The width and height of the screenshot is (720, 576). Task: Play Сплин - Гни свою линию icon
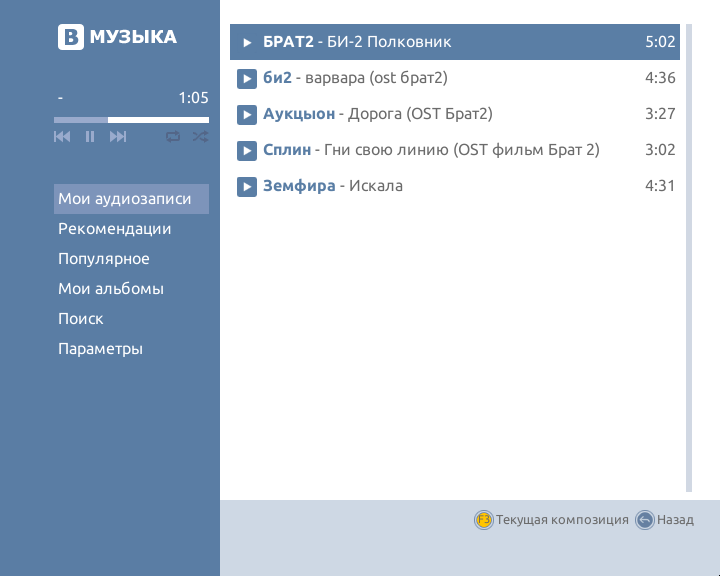tap(247, 151)
